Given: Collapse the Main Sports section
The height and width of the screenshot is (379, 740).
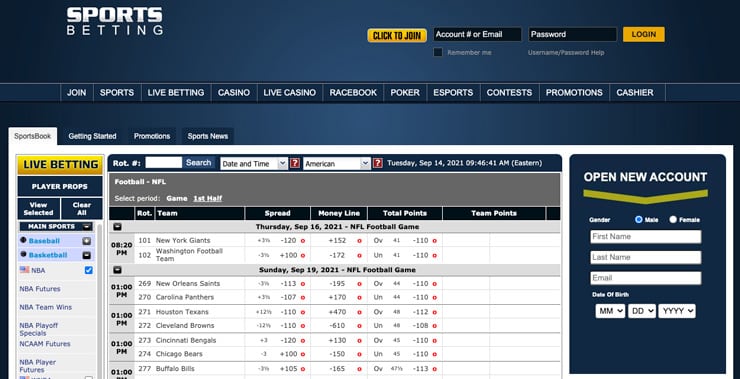Looking at the screenshot, I should (x=86, y=227).
